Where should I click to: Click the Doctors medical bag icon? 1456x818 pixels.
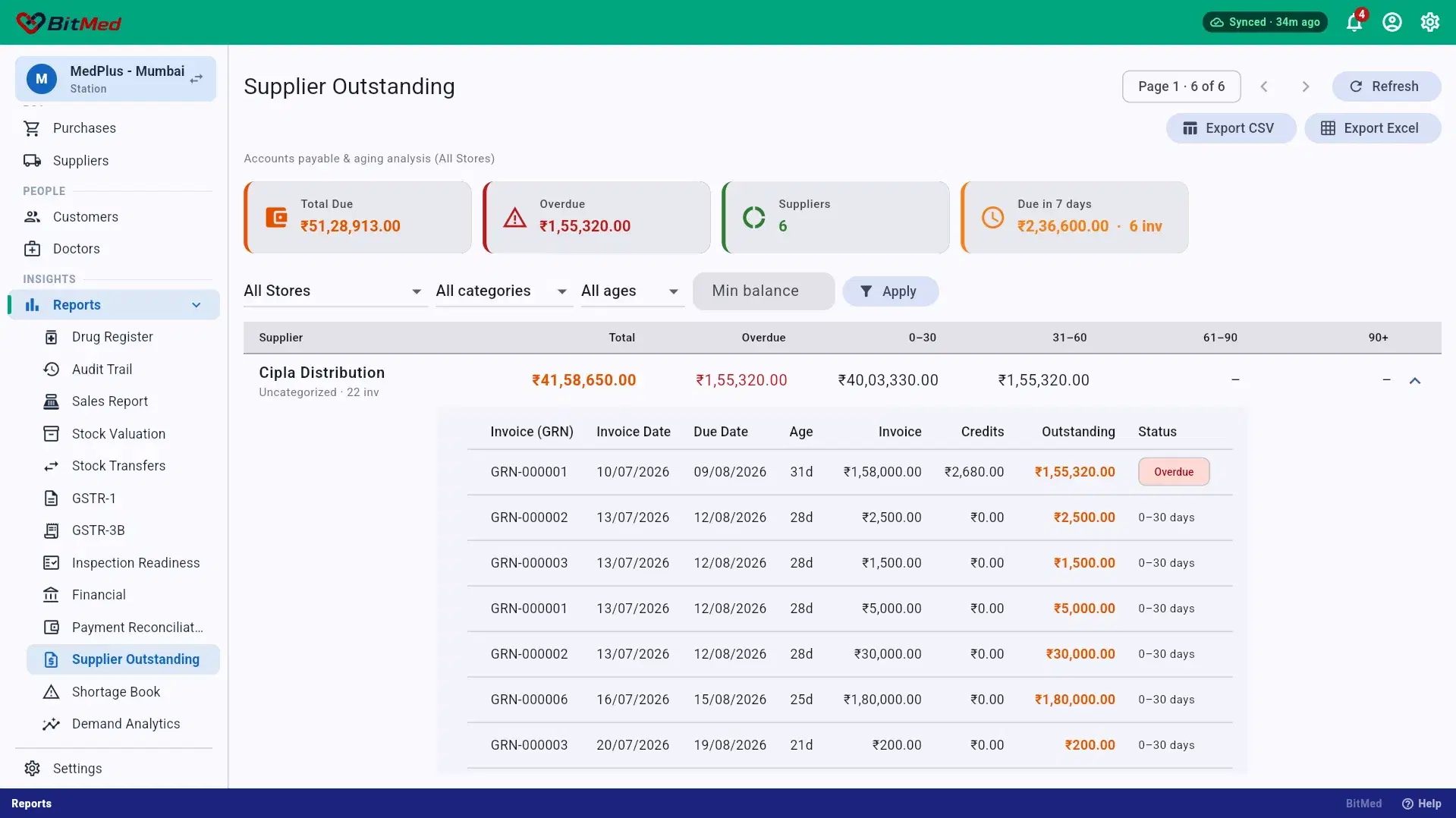(32, 249)
